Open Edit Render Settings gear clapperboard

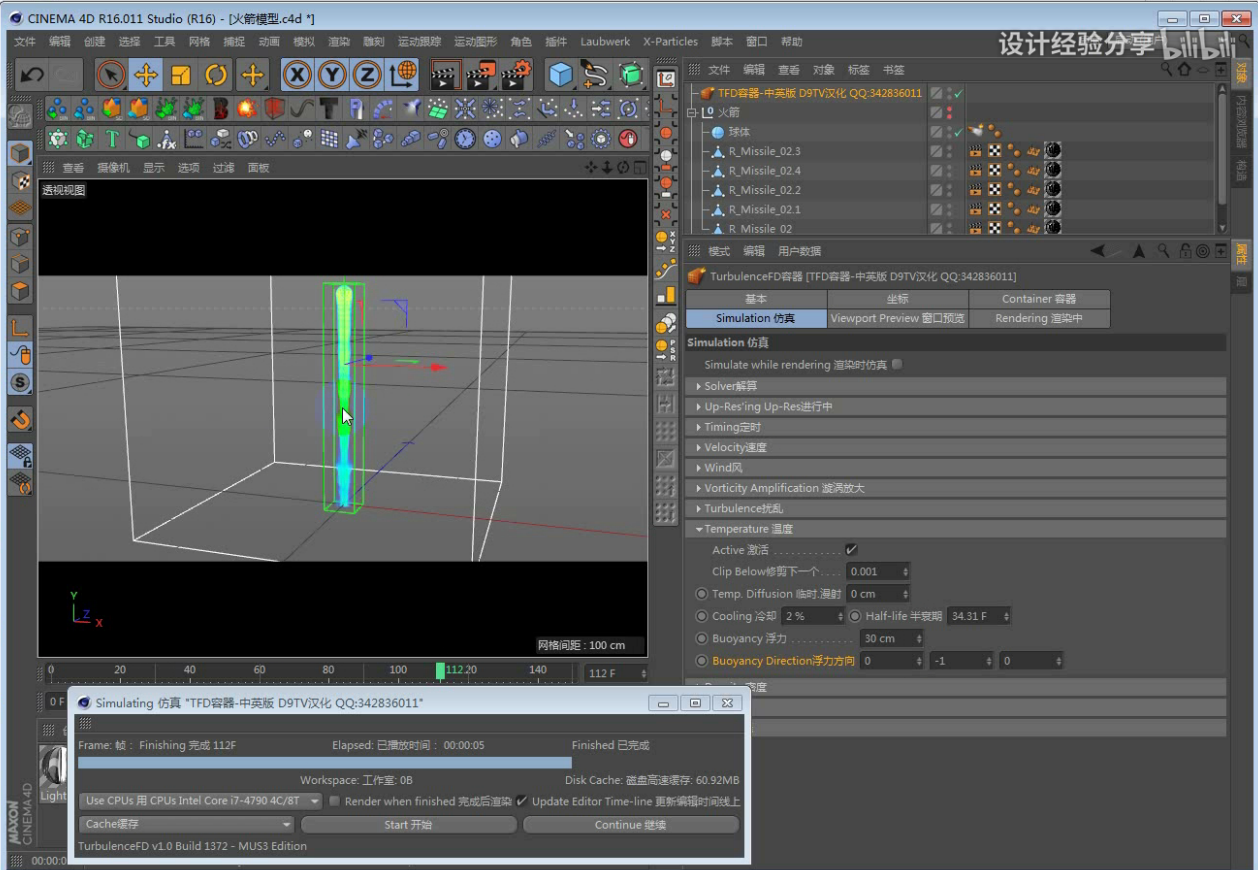pos(516,75)
